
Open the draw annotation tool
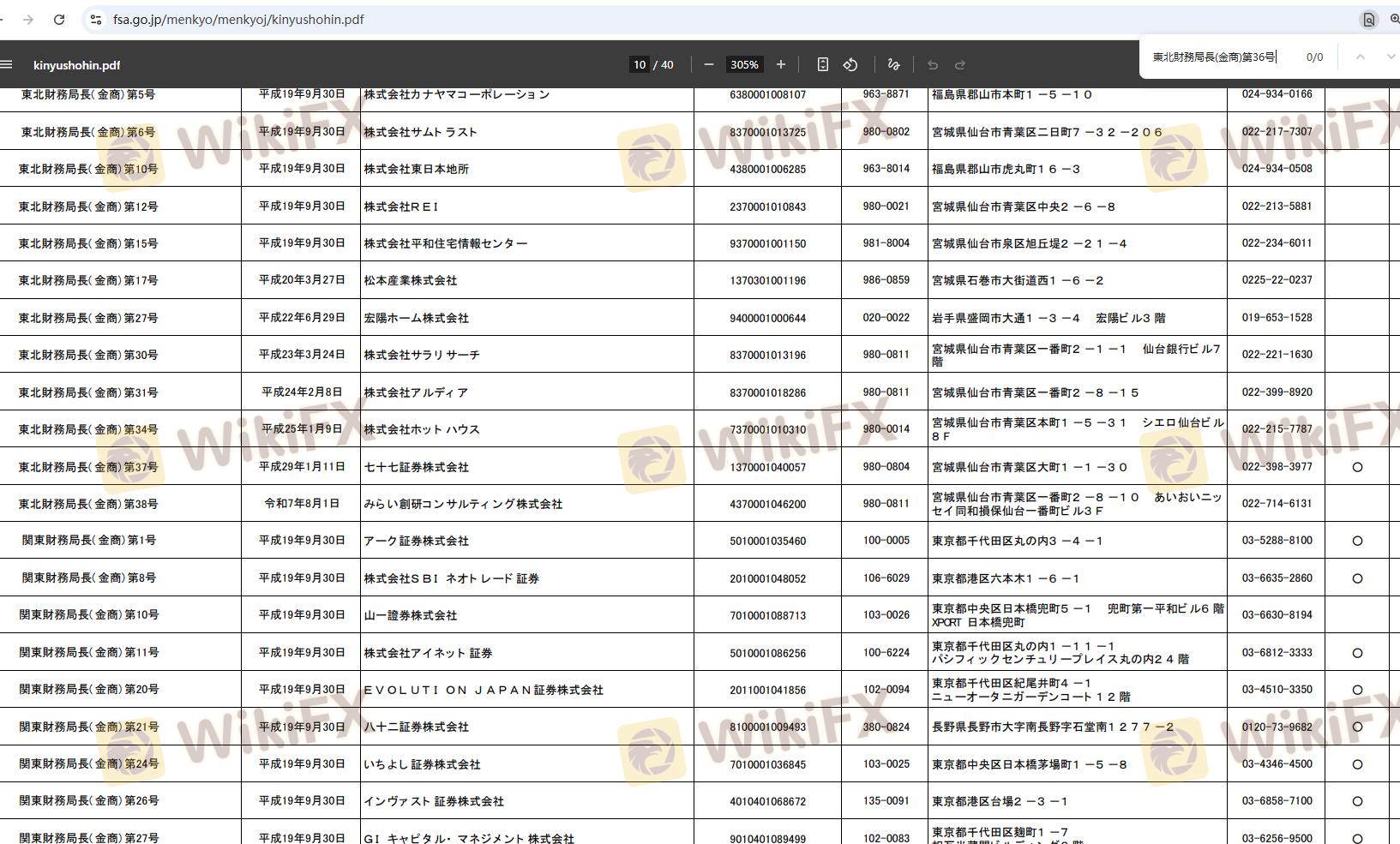tap(893, 64)
